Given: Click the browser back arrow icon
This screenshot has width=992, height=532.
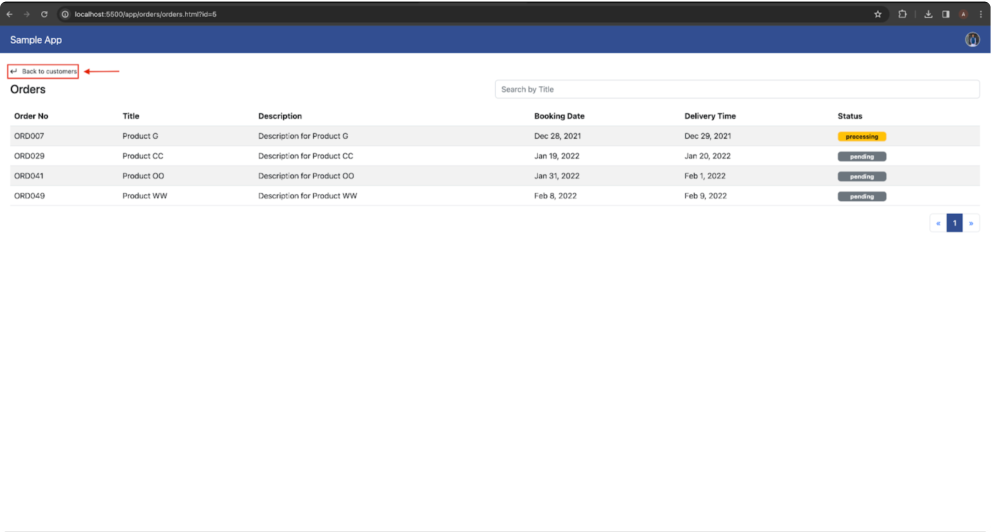Looking at the screenshot, I should point(9,14).
